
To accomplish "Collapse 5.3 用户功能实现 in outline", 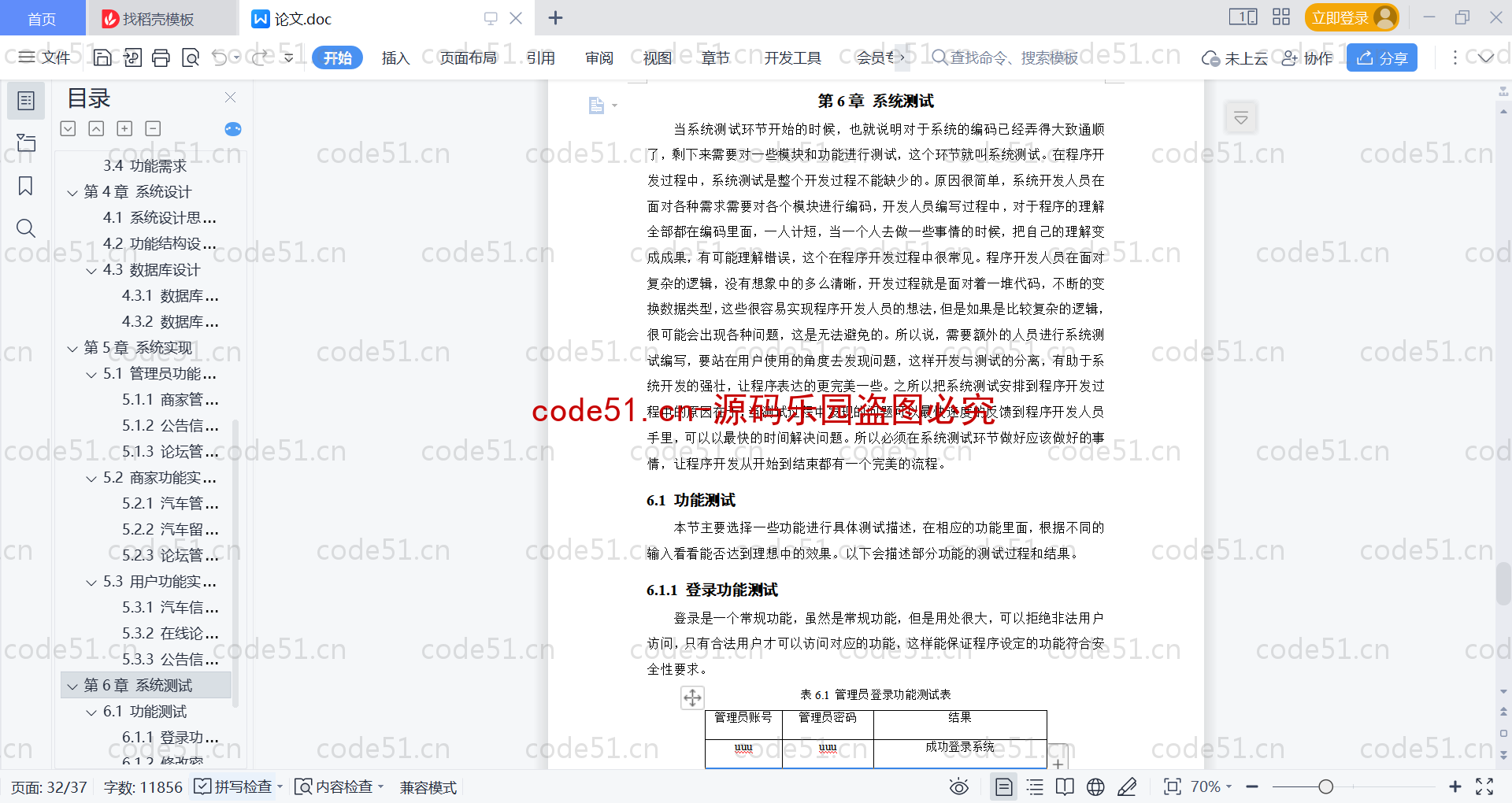I will click(91, 582).
